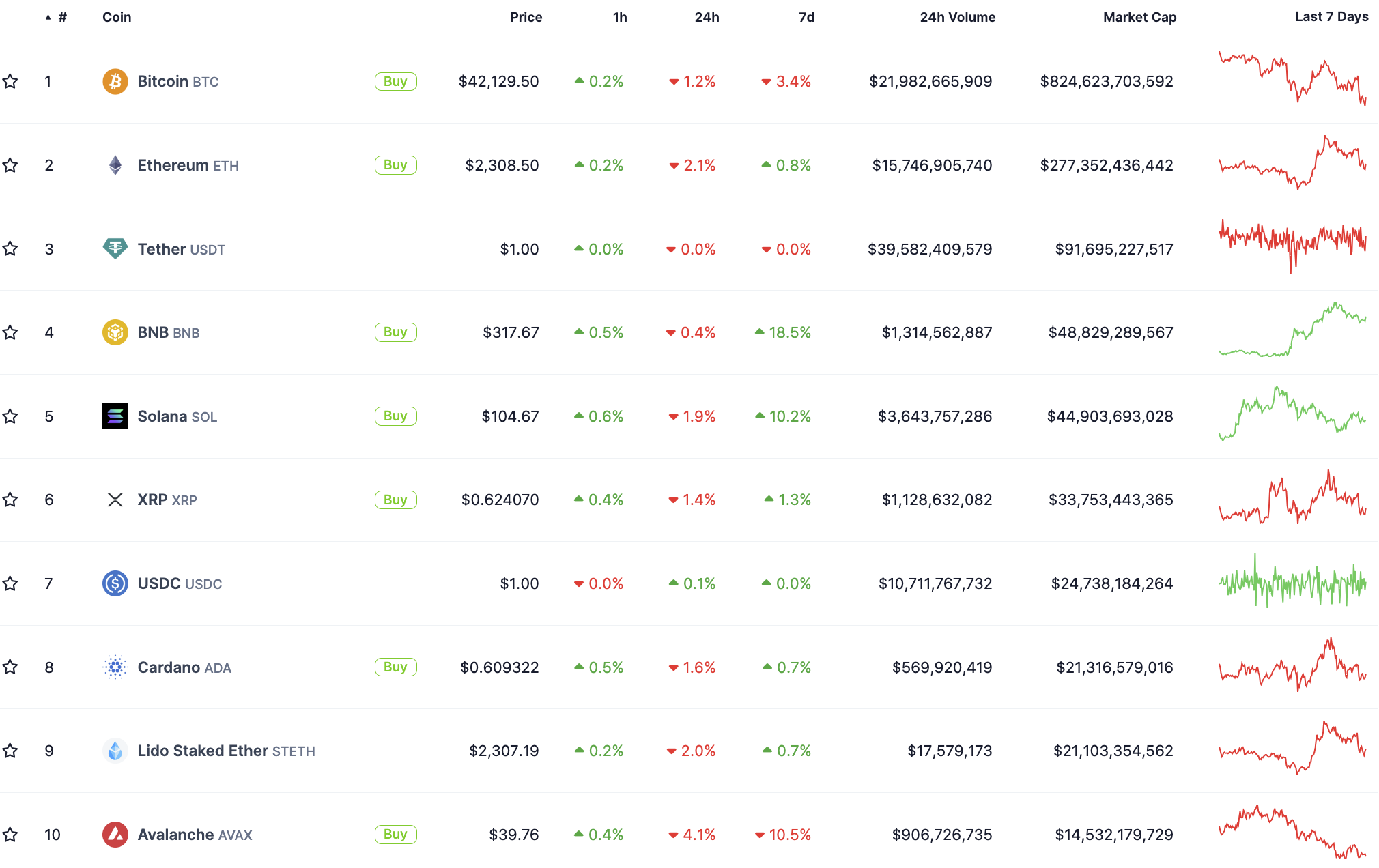Sort table by the Coin column header

tap(117, 17)
